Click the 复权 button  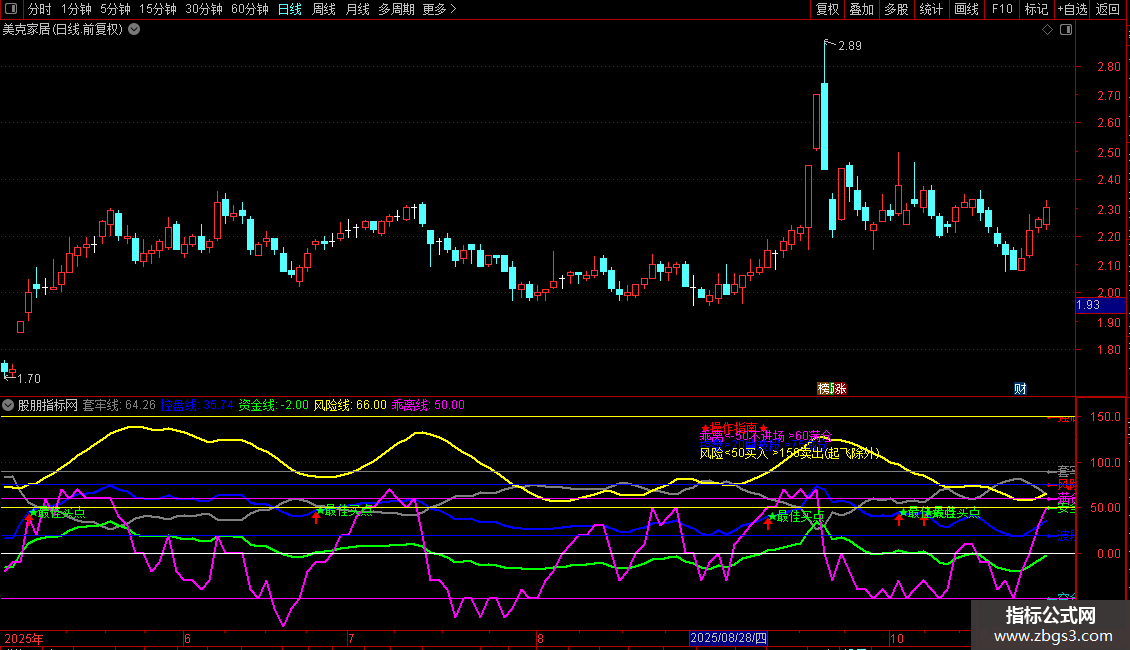tap(828, 10)
